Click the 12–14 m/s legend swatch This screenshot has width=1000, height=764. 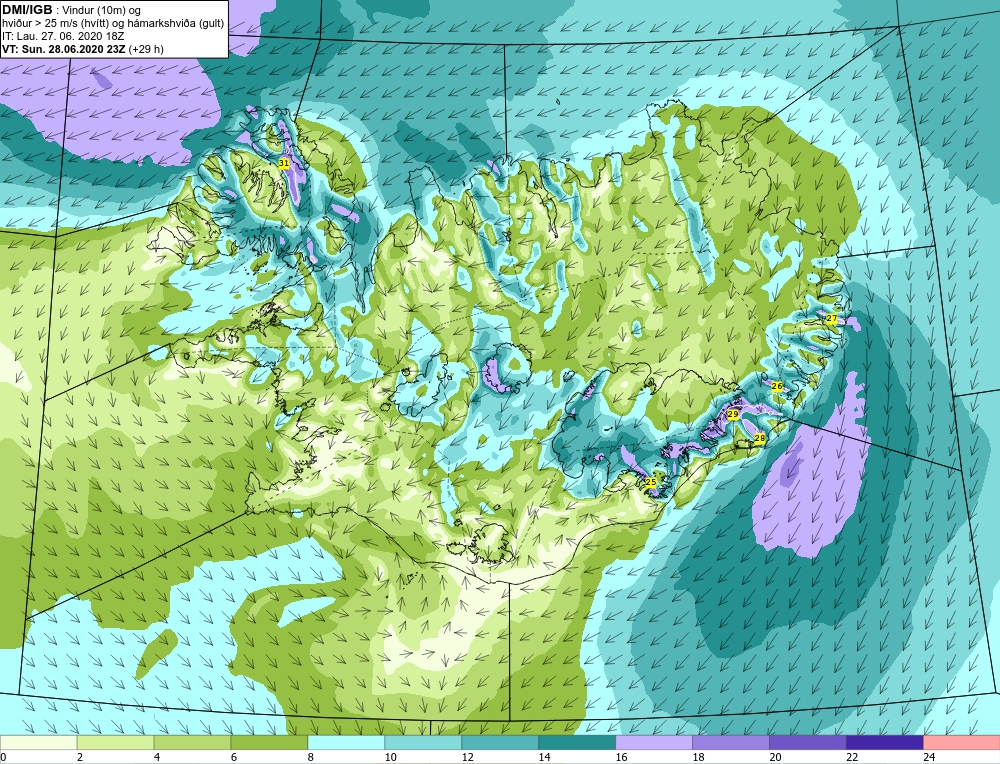click(500, 742)
